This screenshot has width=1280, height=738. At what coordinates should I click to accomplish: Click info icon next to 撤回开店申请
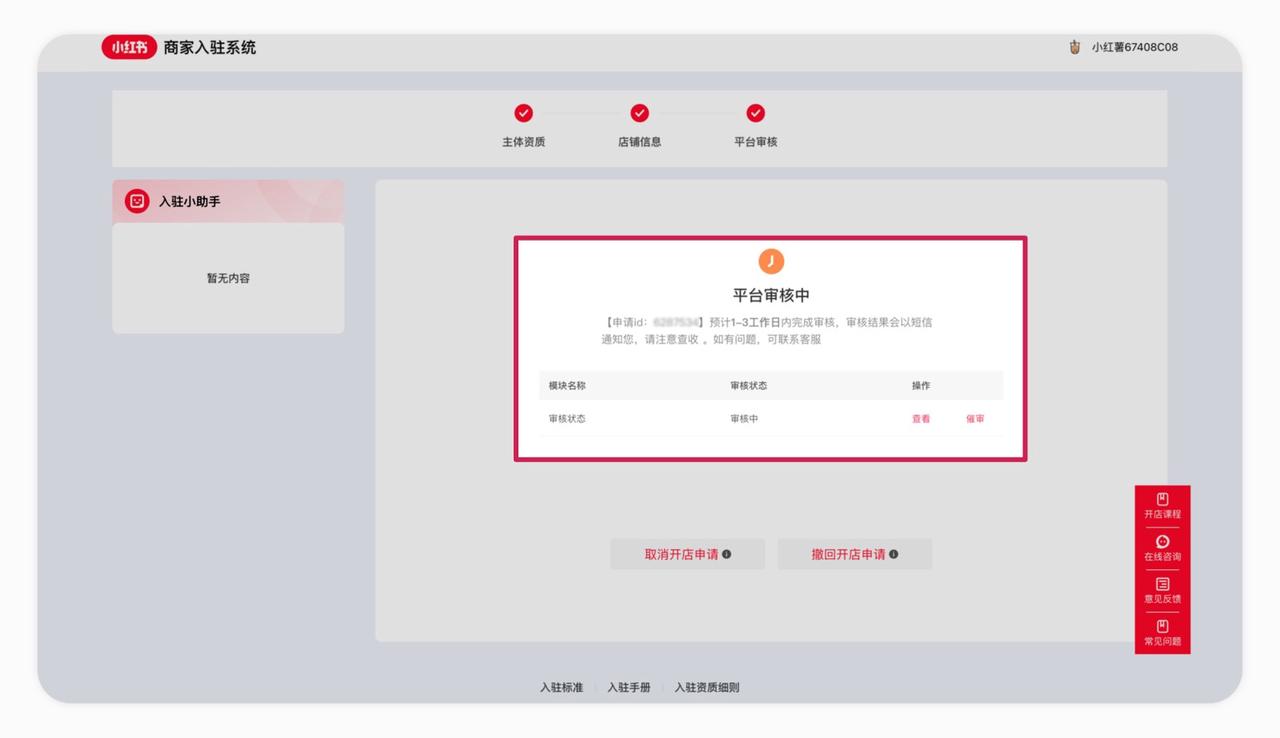pos(894,554)
